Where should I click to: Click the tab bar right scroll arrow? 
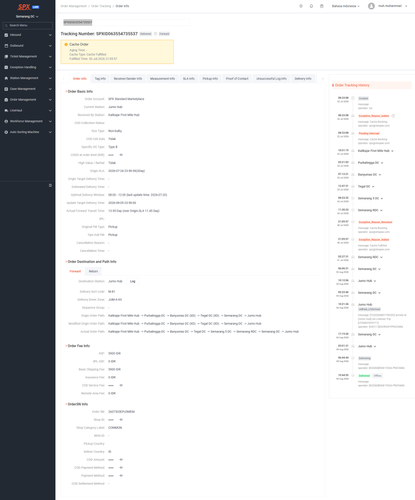click(322, 79)
